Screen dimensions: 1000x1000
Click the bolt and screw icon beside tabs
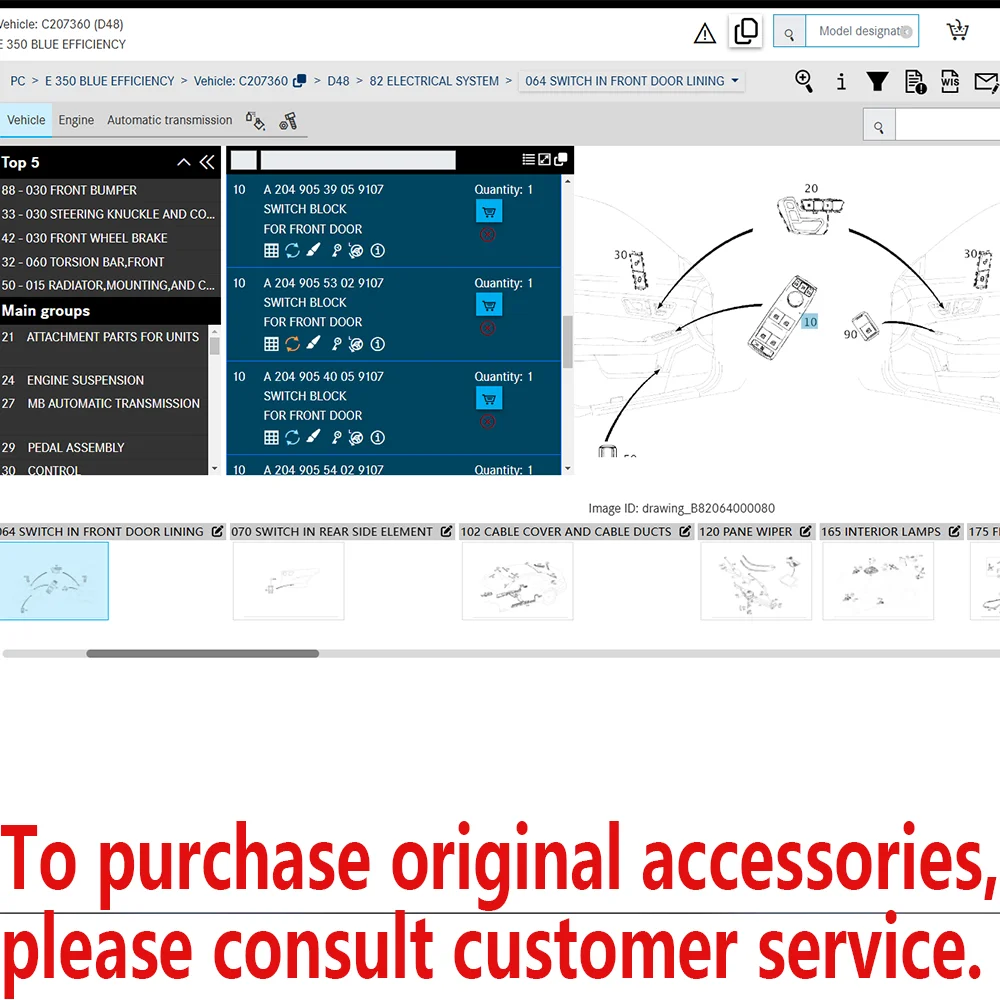(x=288, y=121)
